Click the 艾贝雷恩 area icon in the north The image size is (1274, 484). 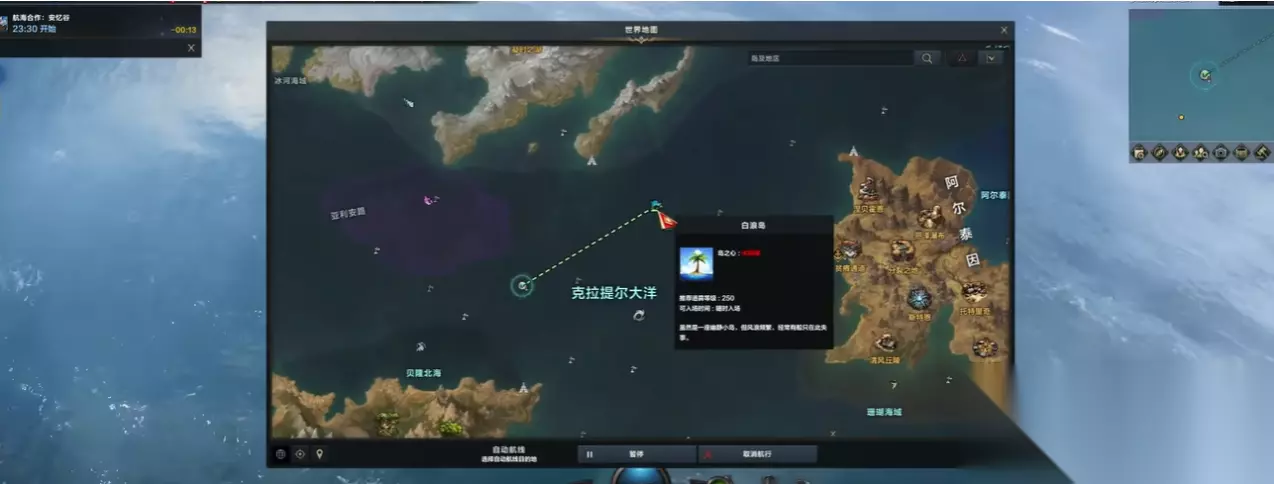(x=867, y=190)
